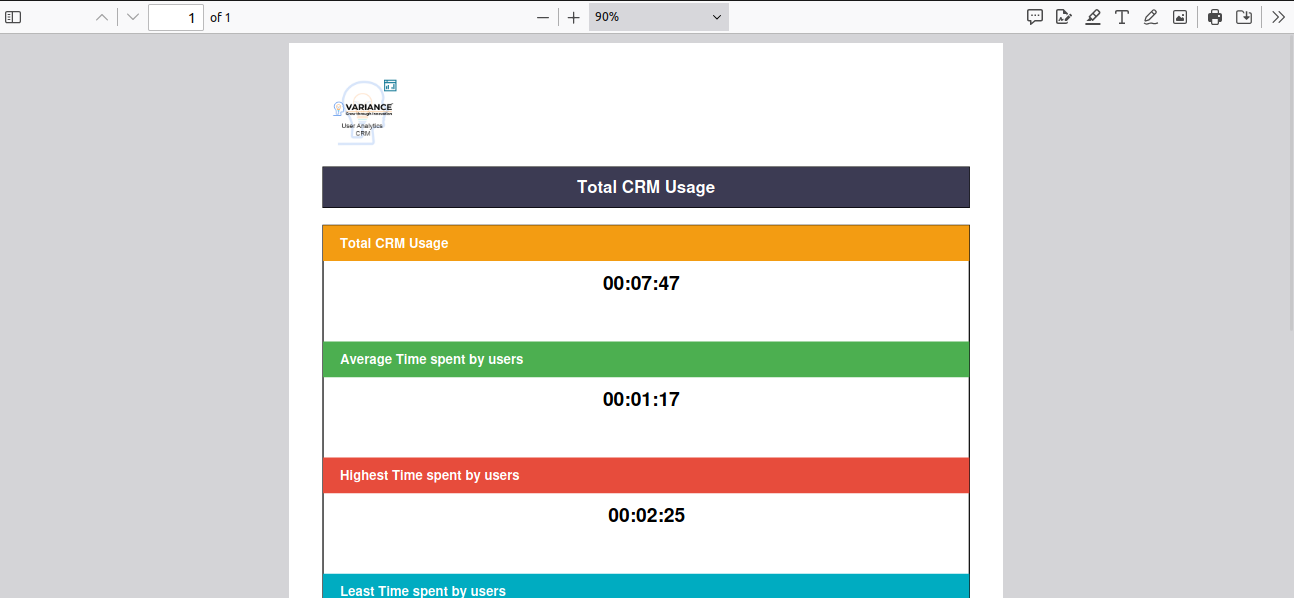The width and height of the screenshot is (1294, 598).
Task: Select the Highlight tool
Action: [1093, 17]
